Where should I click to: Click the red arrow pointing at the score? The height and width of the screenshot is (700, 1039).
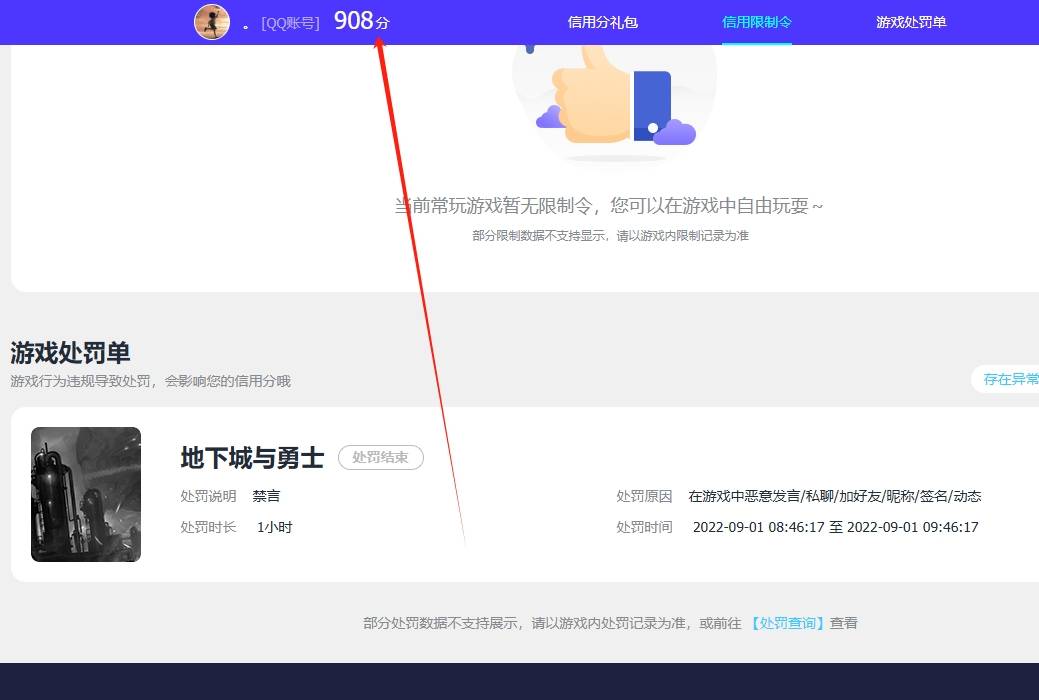[x=420, y=280]
